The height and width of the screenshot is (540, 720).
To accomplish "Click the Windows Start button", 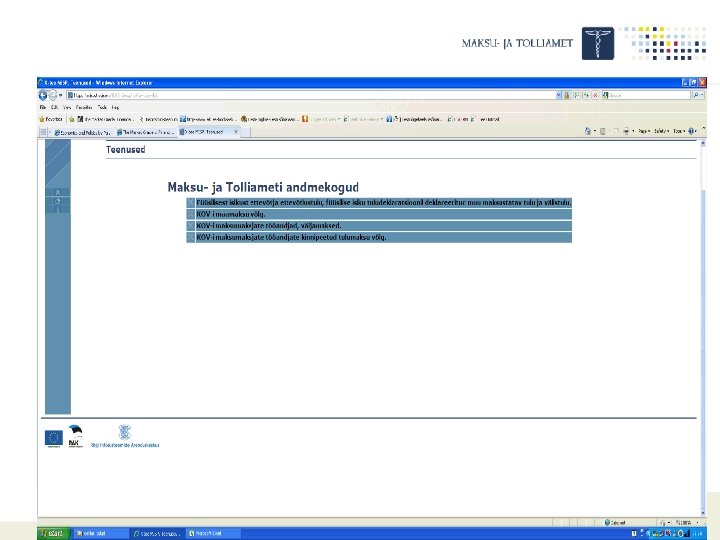I will 54,533.
